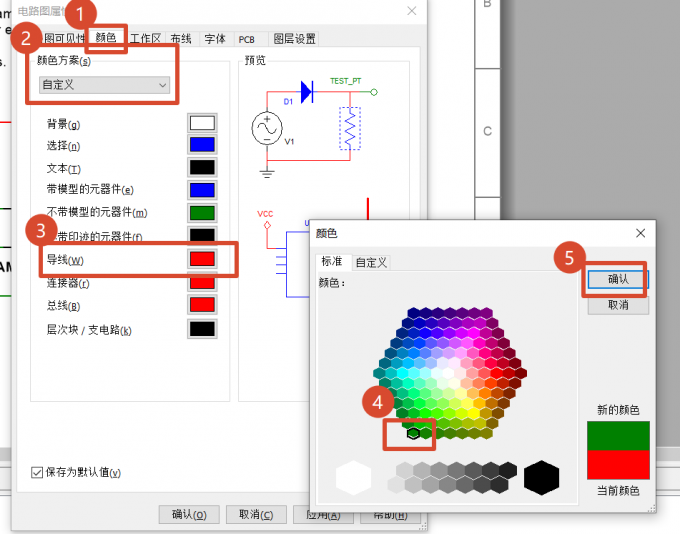Click the 层次块/支电路 black swatch
This screenshot has width=680, height=534.
pos(202,329)
